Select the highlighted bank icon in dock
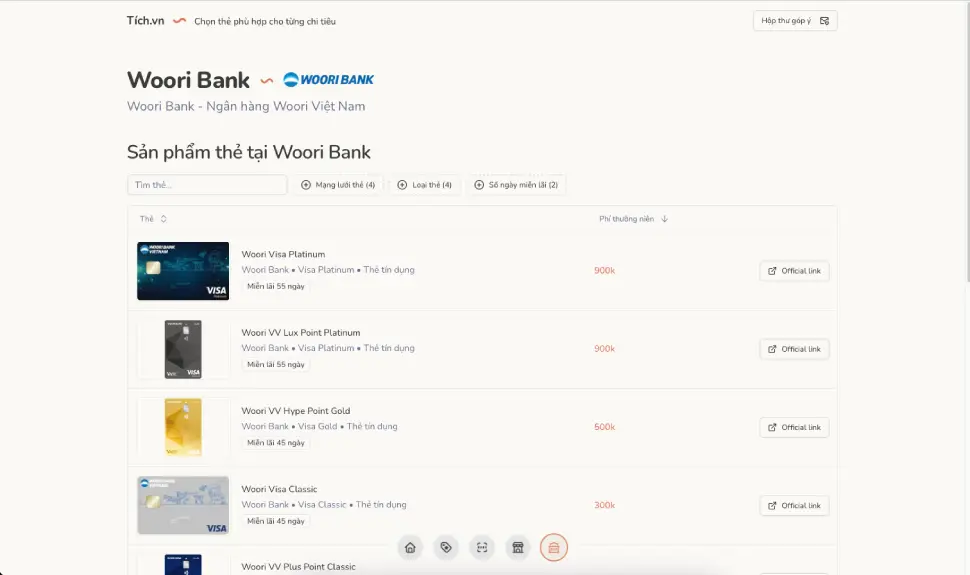Viewport: 970px width, 575px height. (554, 547)
